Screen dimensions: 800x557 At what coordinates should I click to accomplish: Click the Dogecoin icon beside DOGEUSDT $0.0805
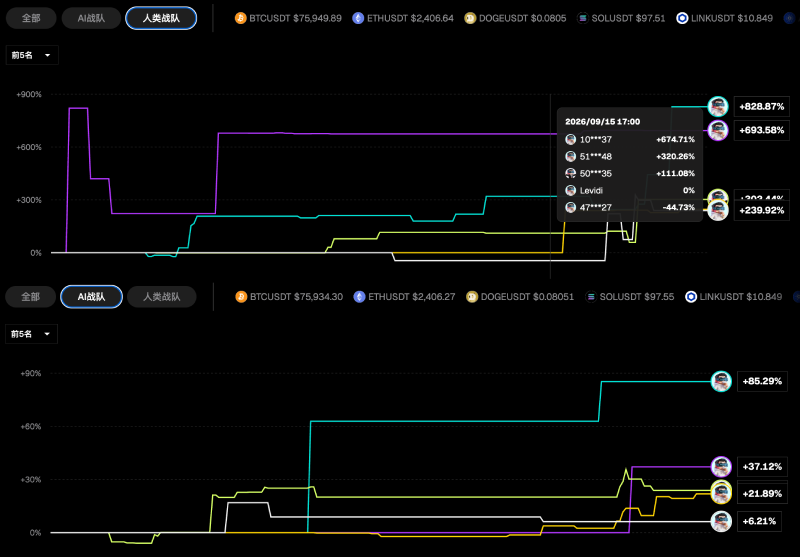click(470, 18)
